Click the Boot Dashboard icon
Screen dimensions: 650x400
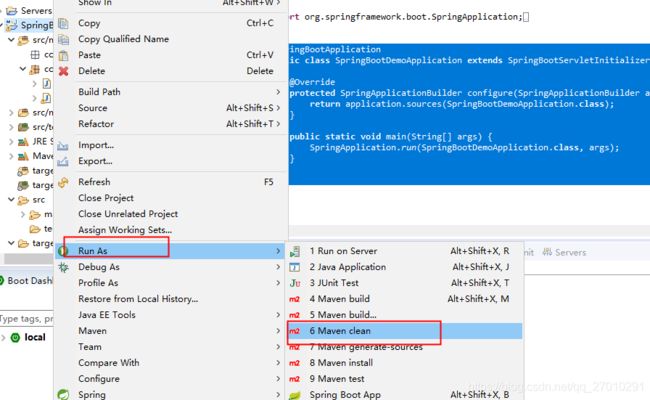point(2,281)
